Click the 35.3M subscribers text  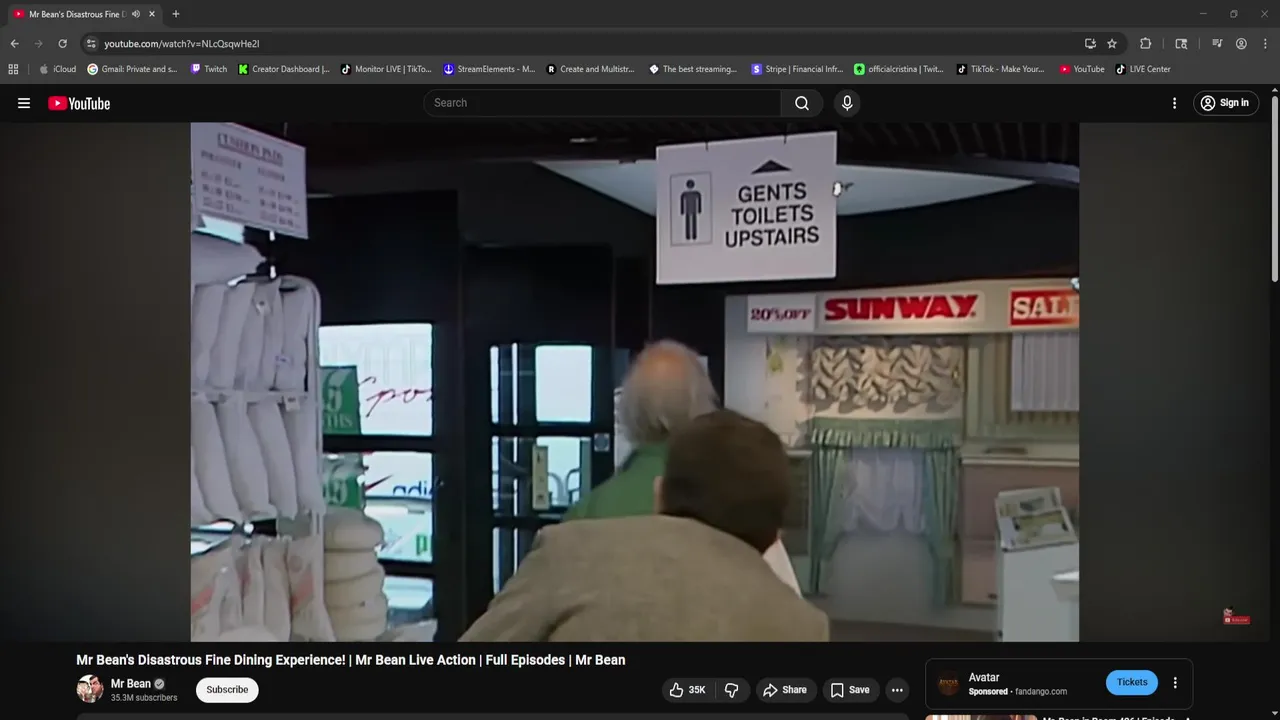pos(144,698)
